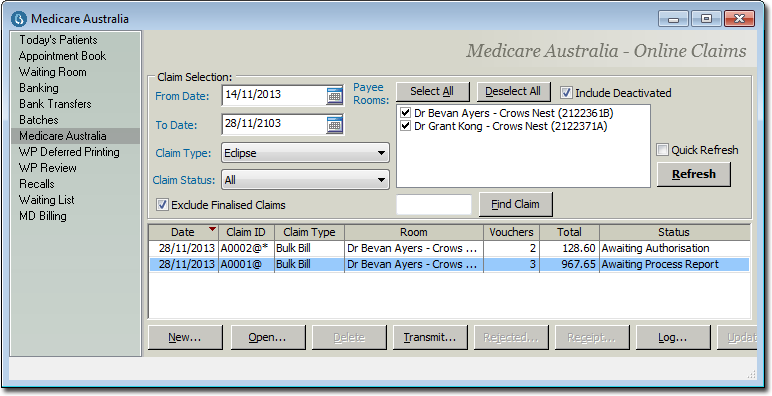This screenshot has height=396, width=772.
Task: Toggle Include Deactivated checkbox
Action: coord(566,93)
